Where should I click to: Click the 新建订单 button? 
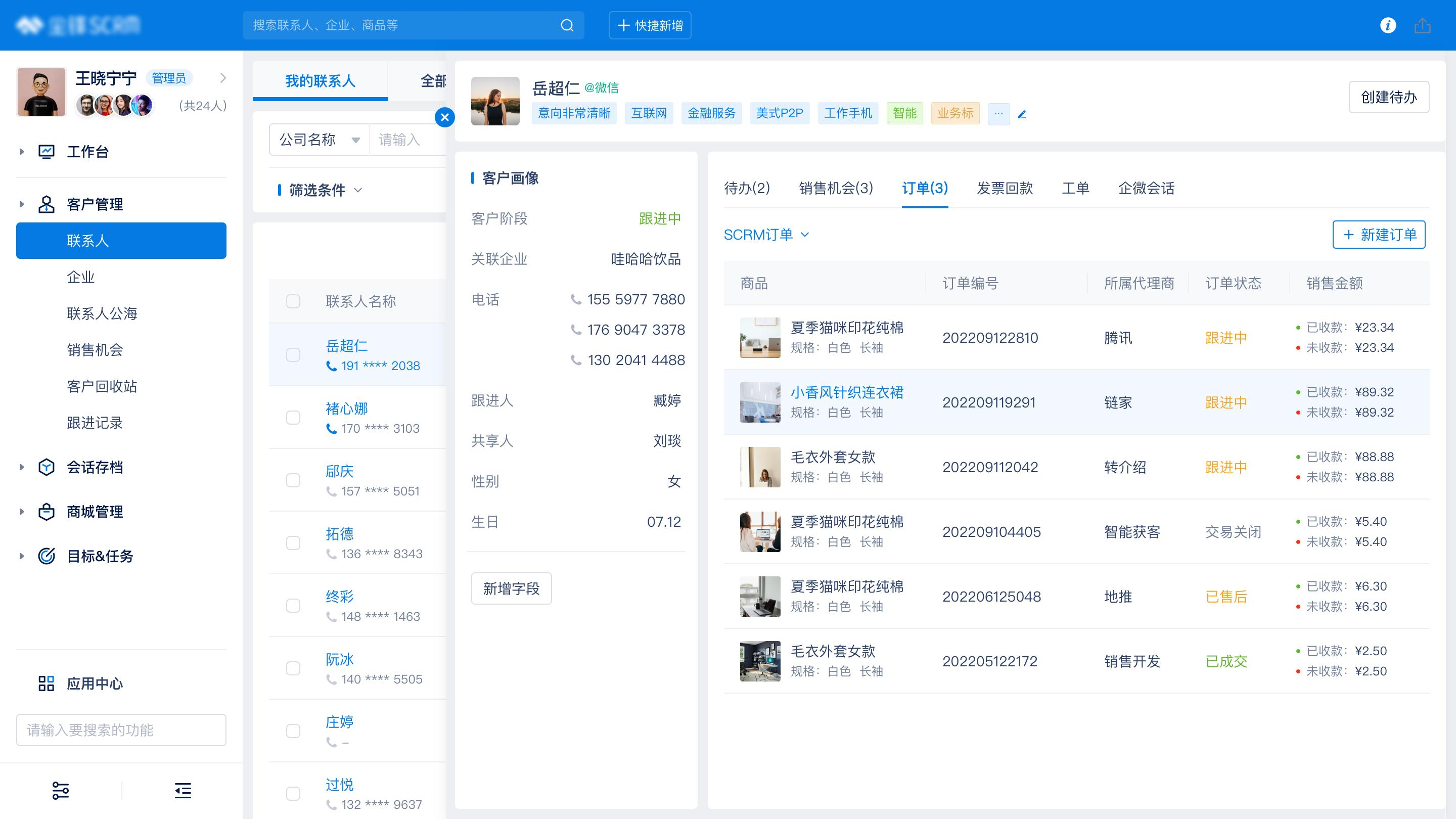[x=1379, y=235]
